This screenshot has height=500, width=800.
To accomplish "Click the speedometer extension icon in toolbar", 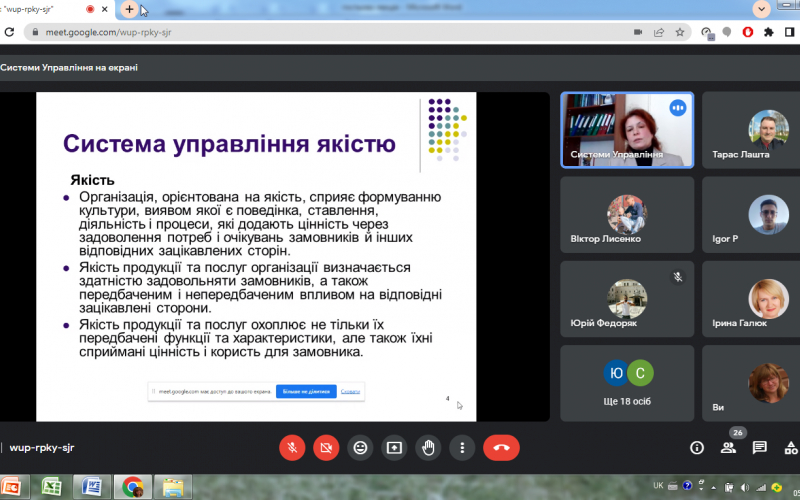I will click(x=707, y=33).
